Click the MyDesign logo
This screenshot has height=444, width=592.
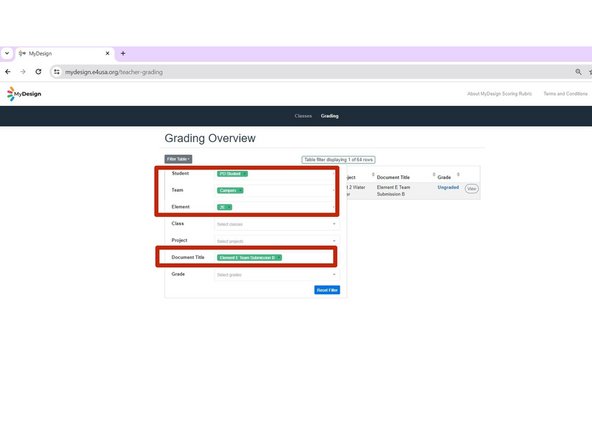24,94
